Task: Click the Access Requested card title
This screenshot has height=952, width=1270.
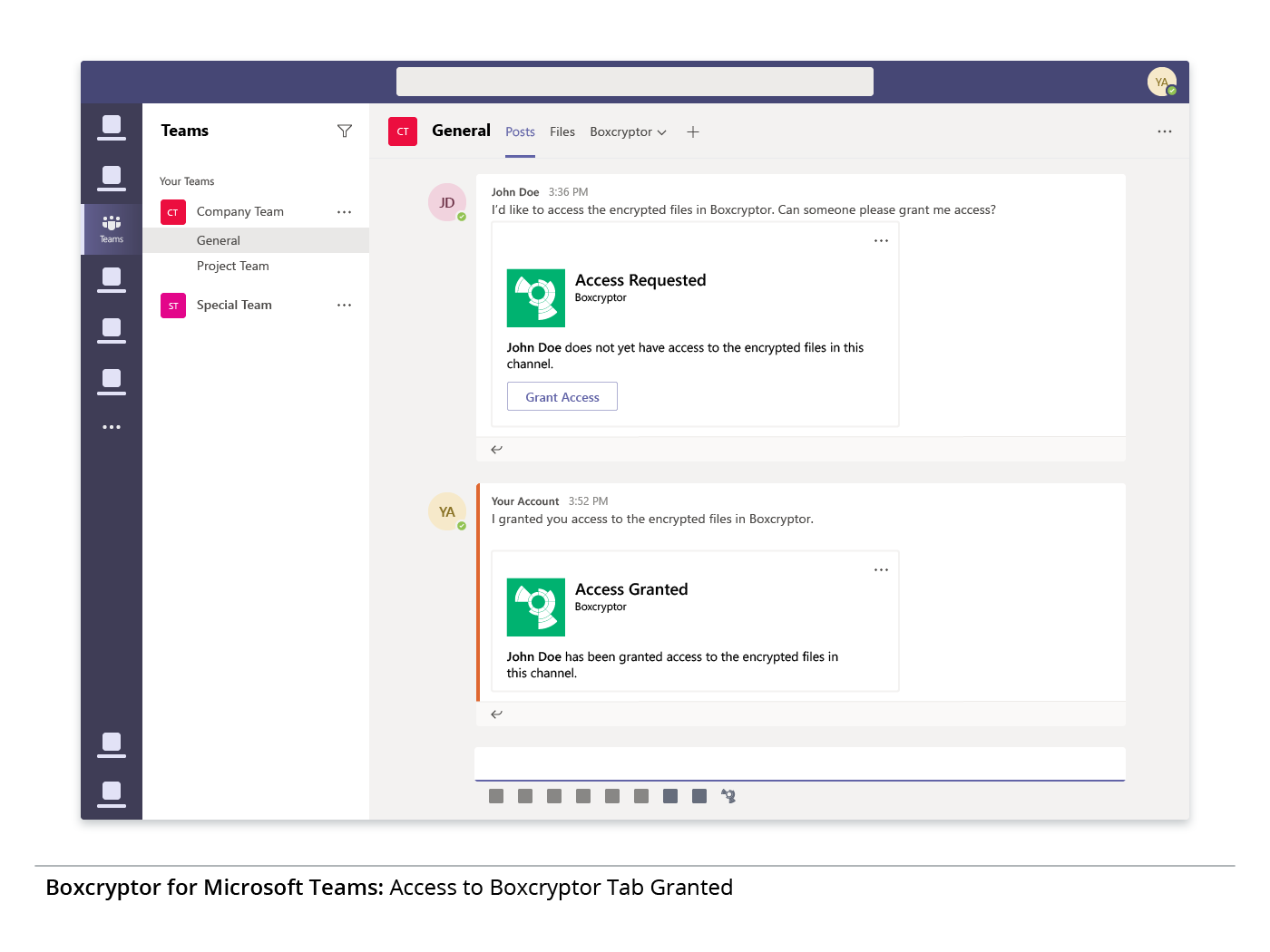Action: [640, 280]
